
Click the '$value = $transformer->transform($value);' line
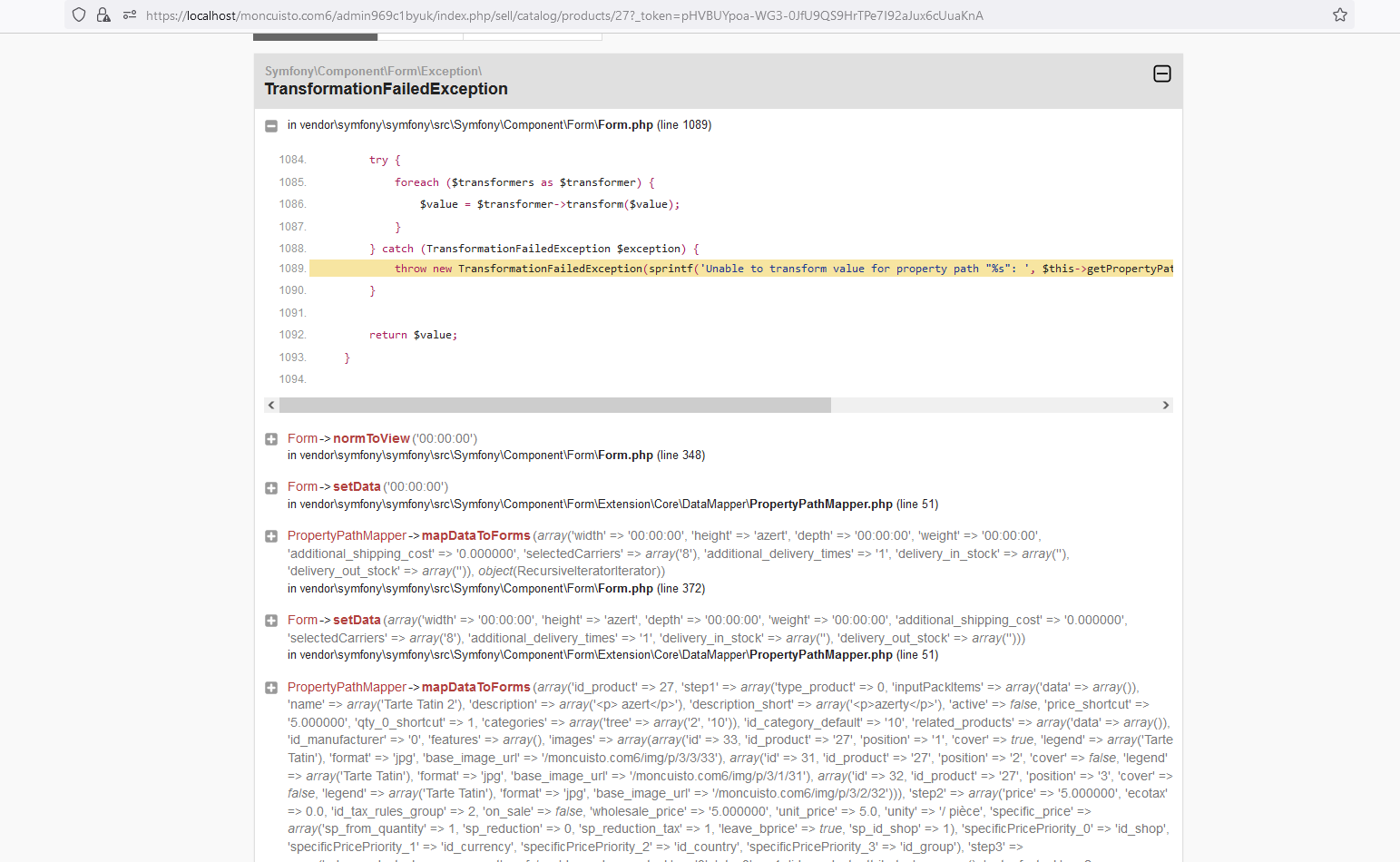(x=550, y=204)
